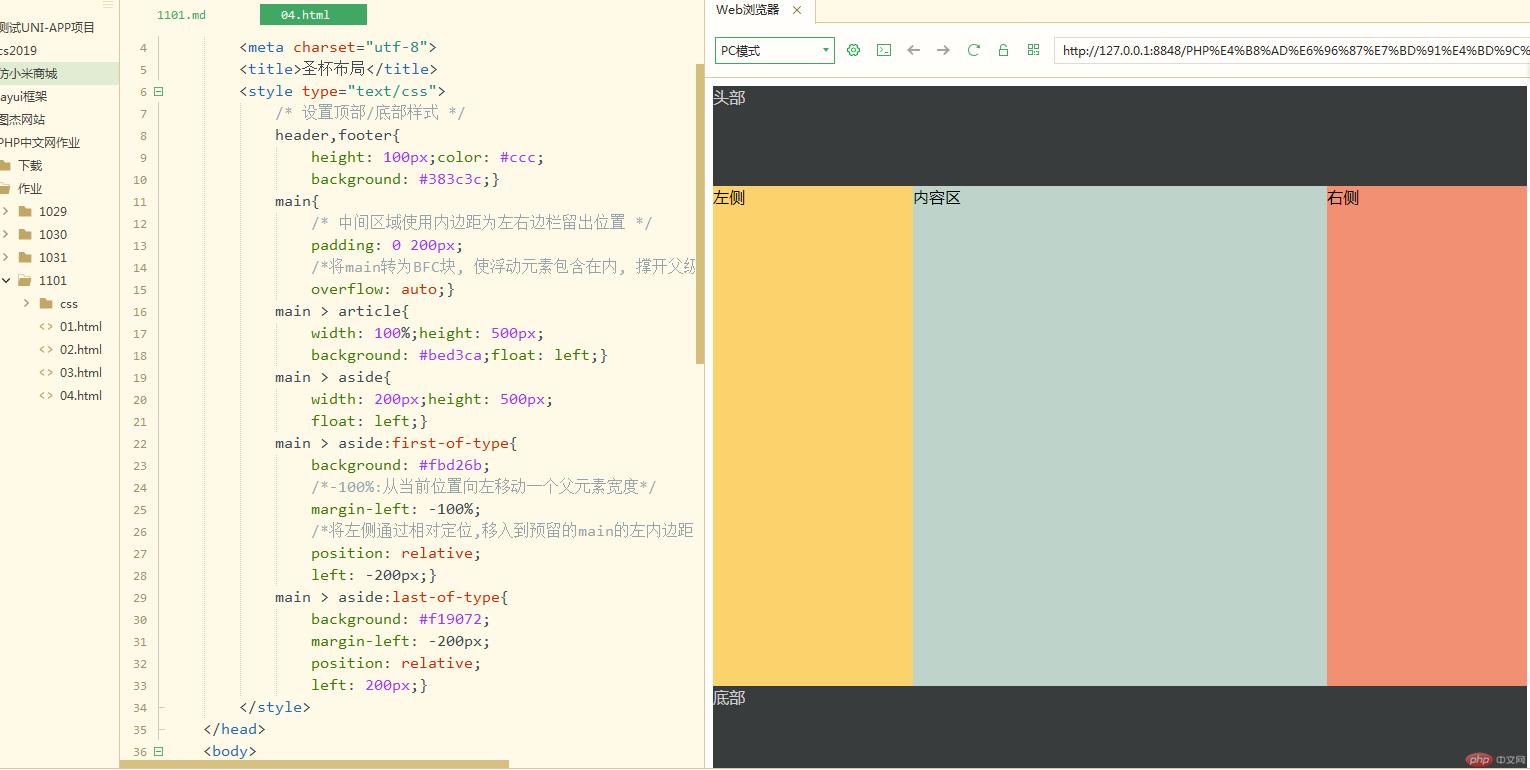Expand the 1030 folder
The image size is (1530, 770).
[6, 235]
